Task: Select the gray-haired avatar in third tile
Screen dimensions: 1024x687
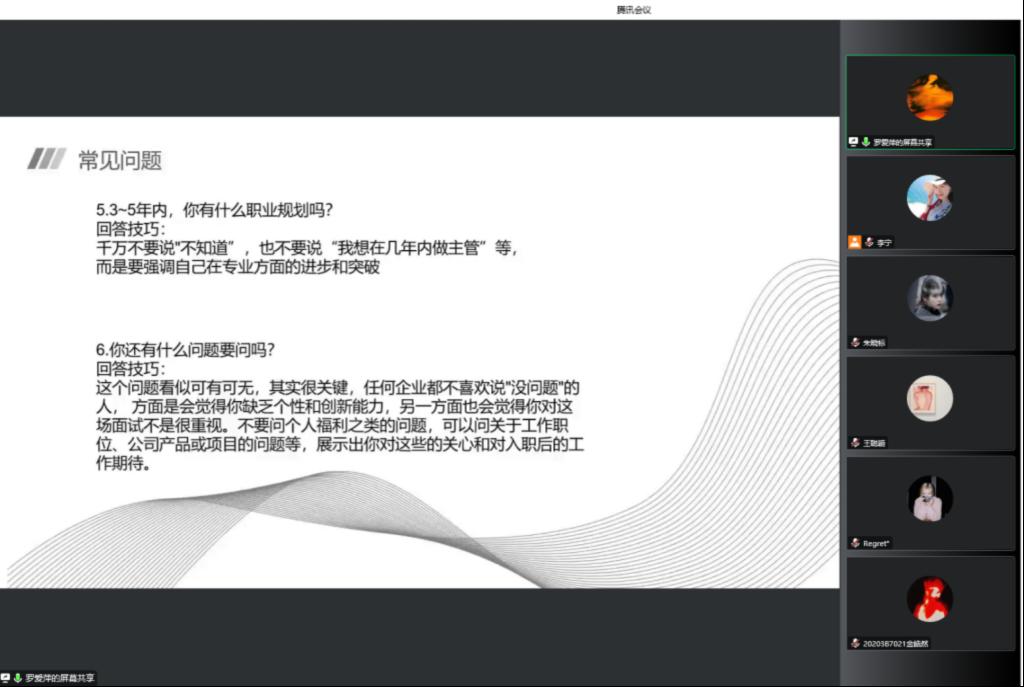Action: [929, 298]
